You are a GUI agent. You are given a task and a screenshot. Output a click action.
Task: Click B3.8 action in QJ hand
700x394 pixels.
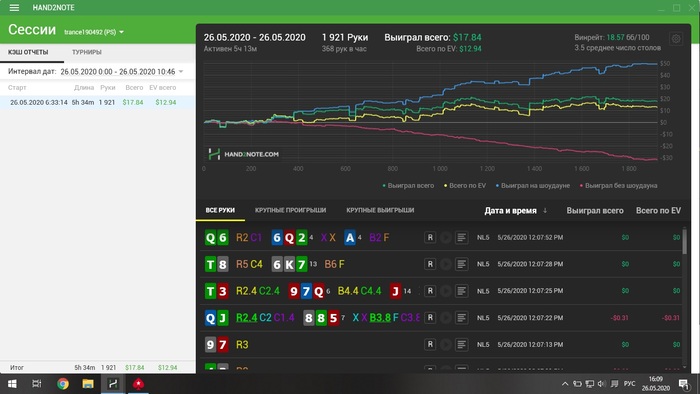(x=380, y=318)
